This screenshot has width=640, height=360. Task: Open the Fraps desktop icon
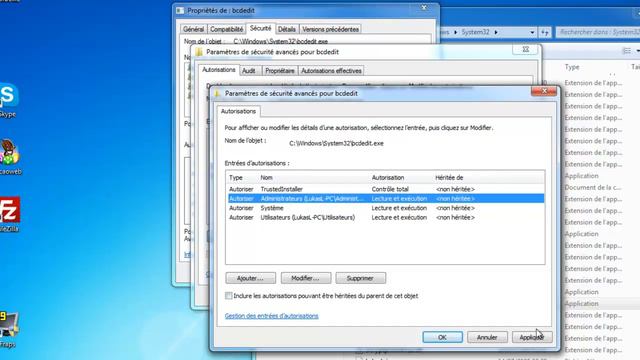tap(8, 329)
